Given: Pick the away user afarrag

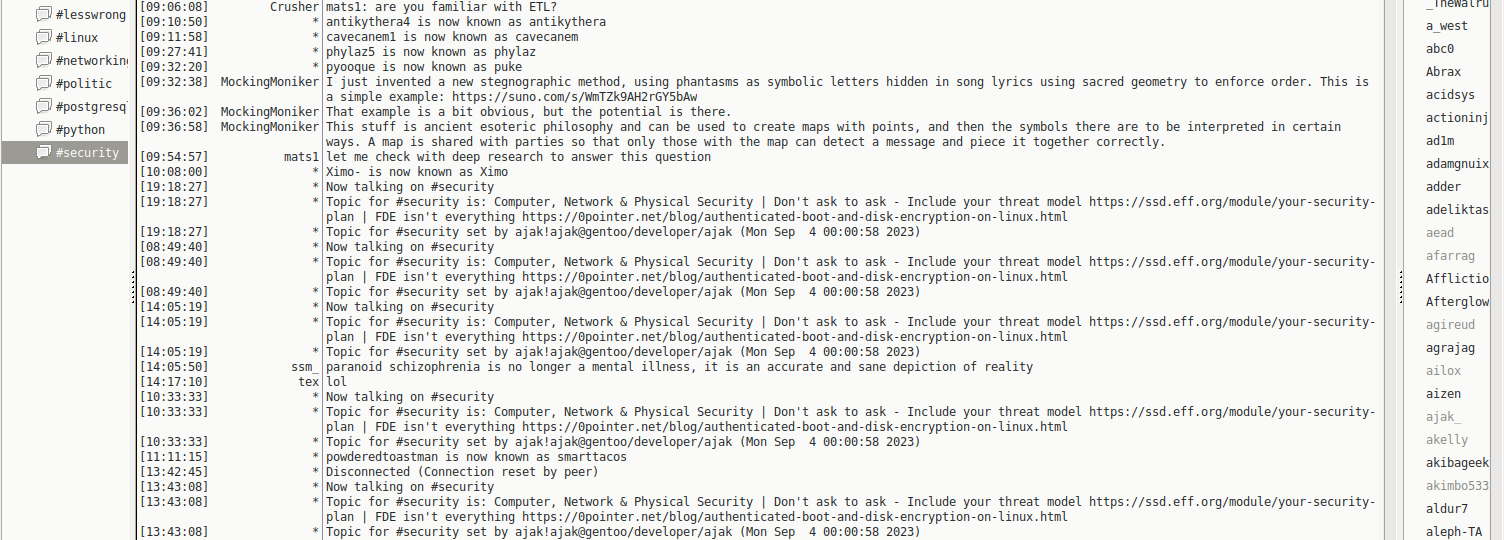Looking at the screenshot, I should tap(1450, 256).
